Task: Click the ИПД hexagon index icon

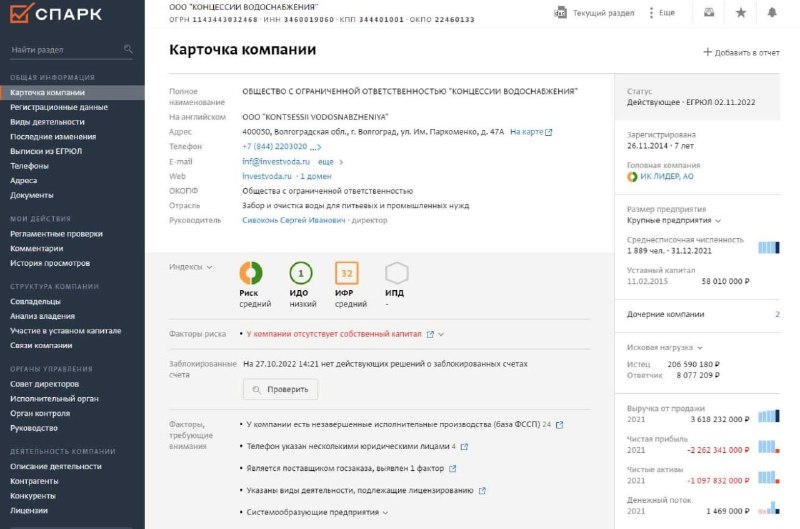Action: [x=396, y=273]
